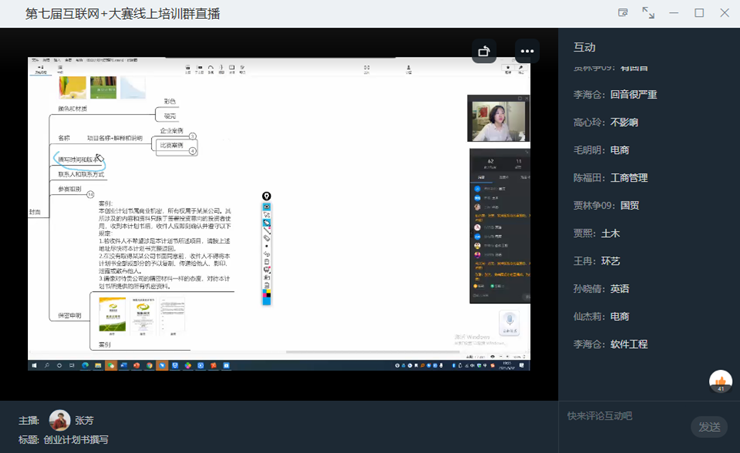Click the presenter's webcam thumbnail
The width and height of the screenshot is (740, 453).
(x=498, y=120)
